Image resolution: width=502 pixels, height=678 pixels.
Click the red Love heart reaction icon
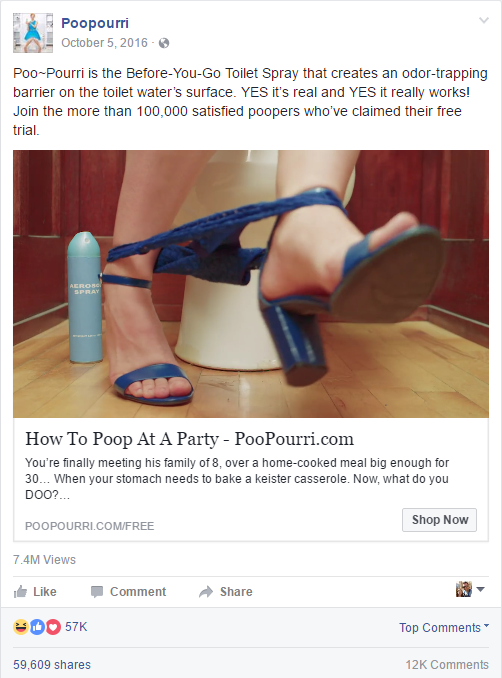53,627
